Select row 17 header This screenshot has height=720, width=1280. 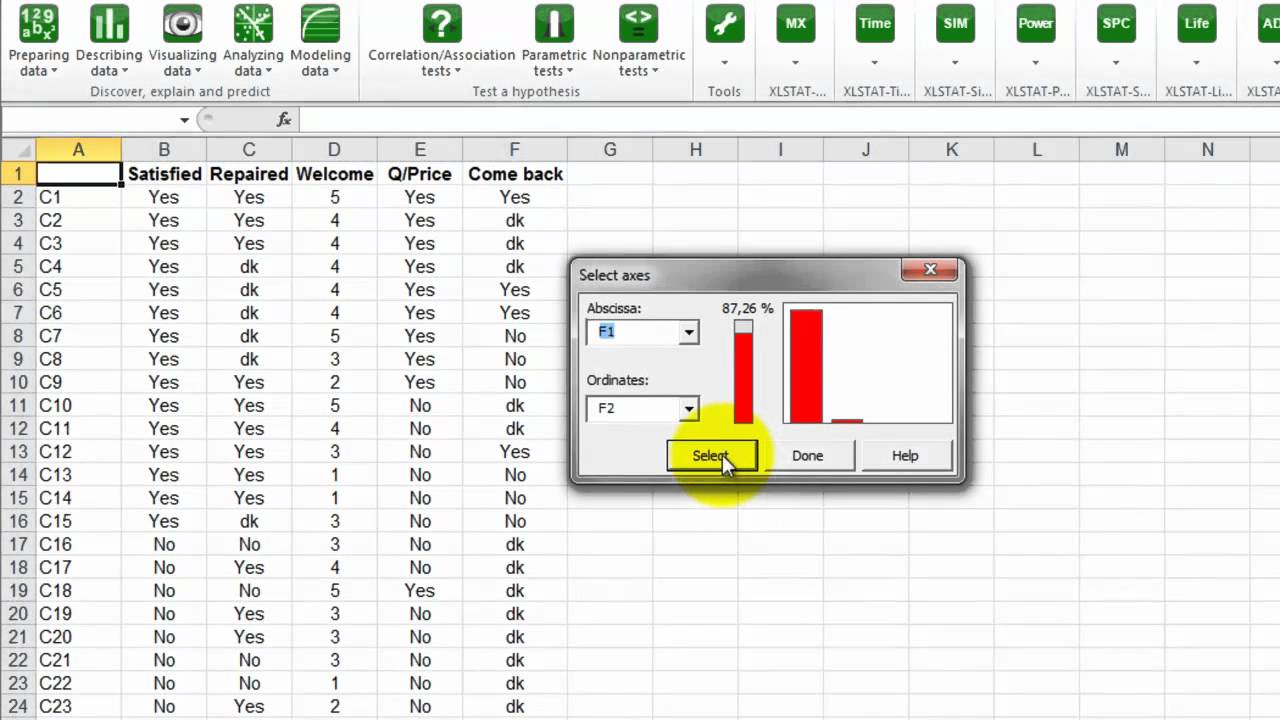18,544
